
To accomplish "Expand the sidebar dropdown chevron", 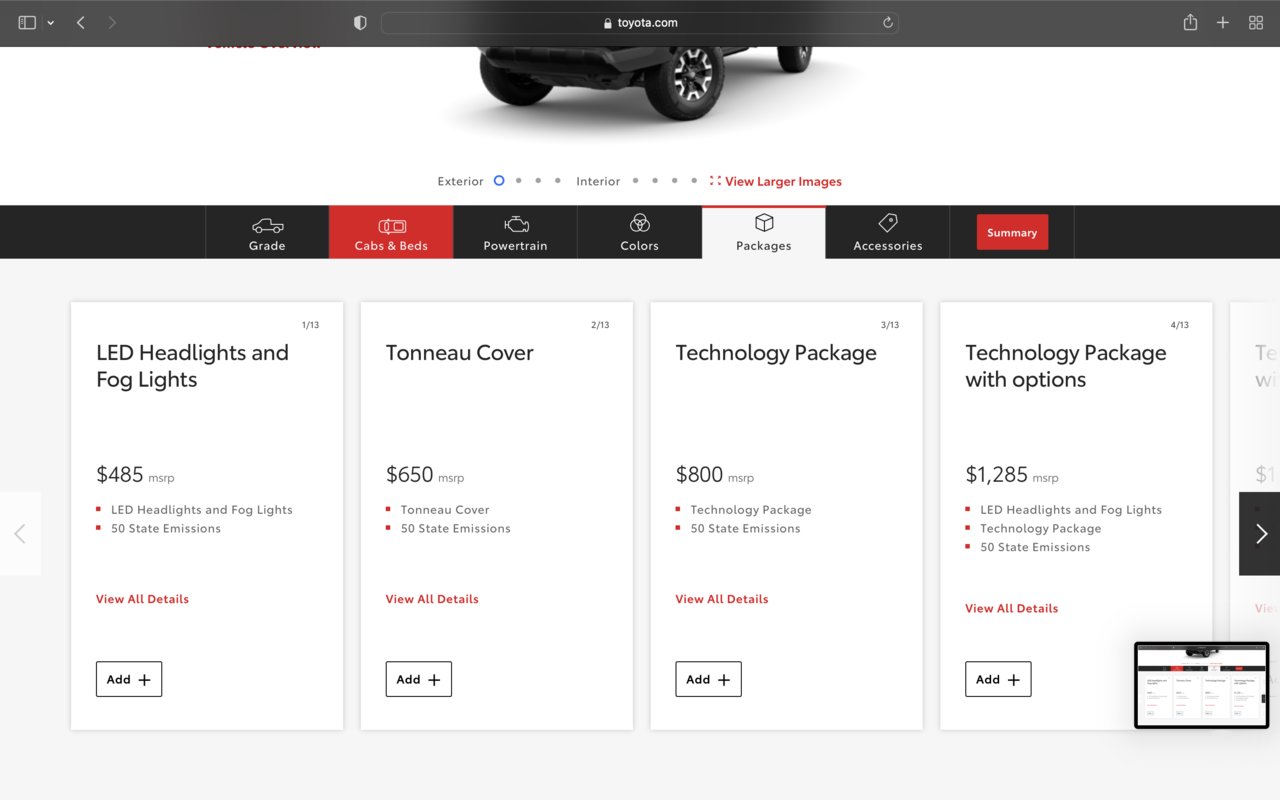I will point(51,23).
